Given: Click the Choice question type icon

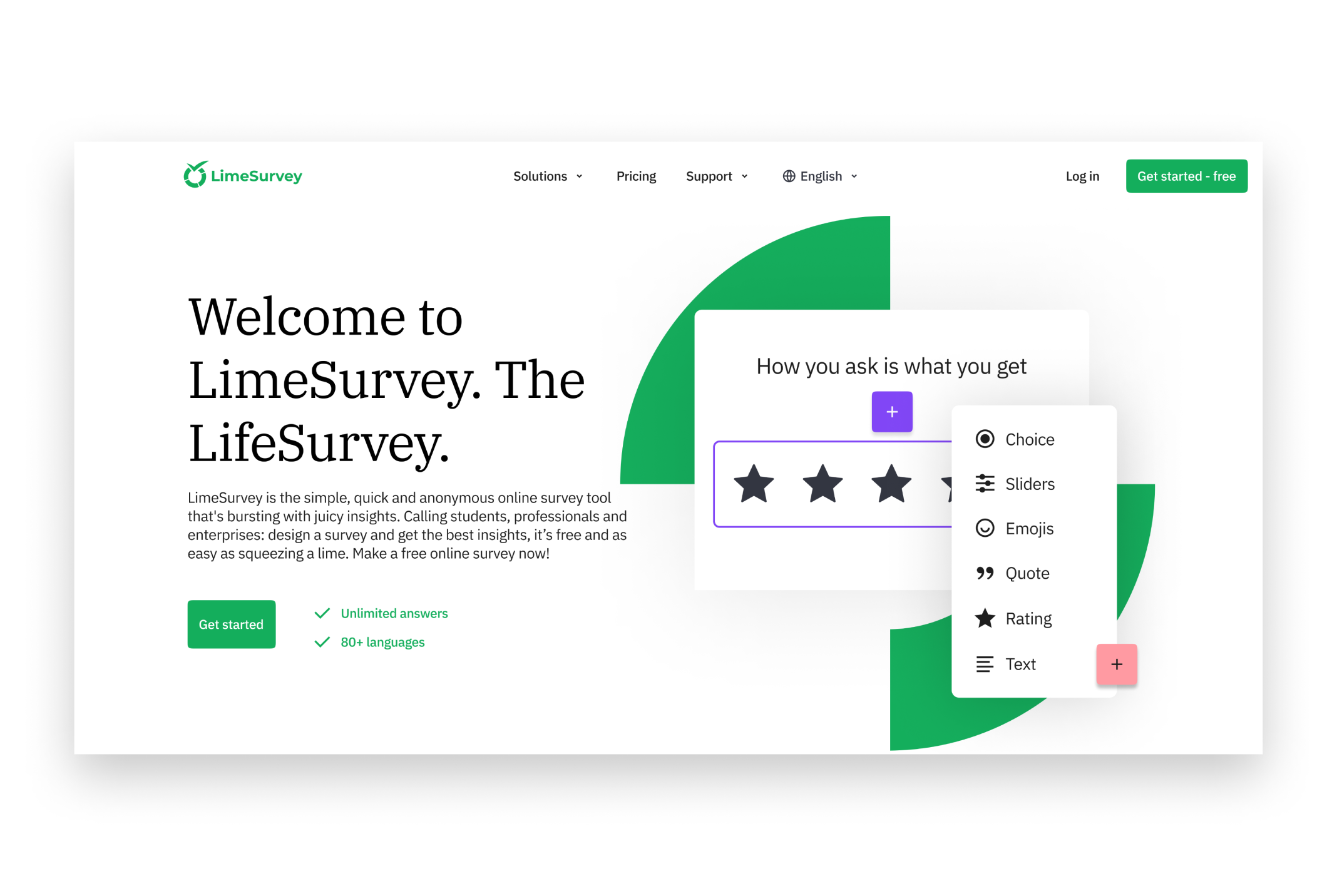Looking at the screenshot, I should pos(984,439).
